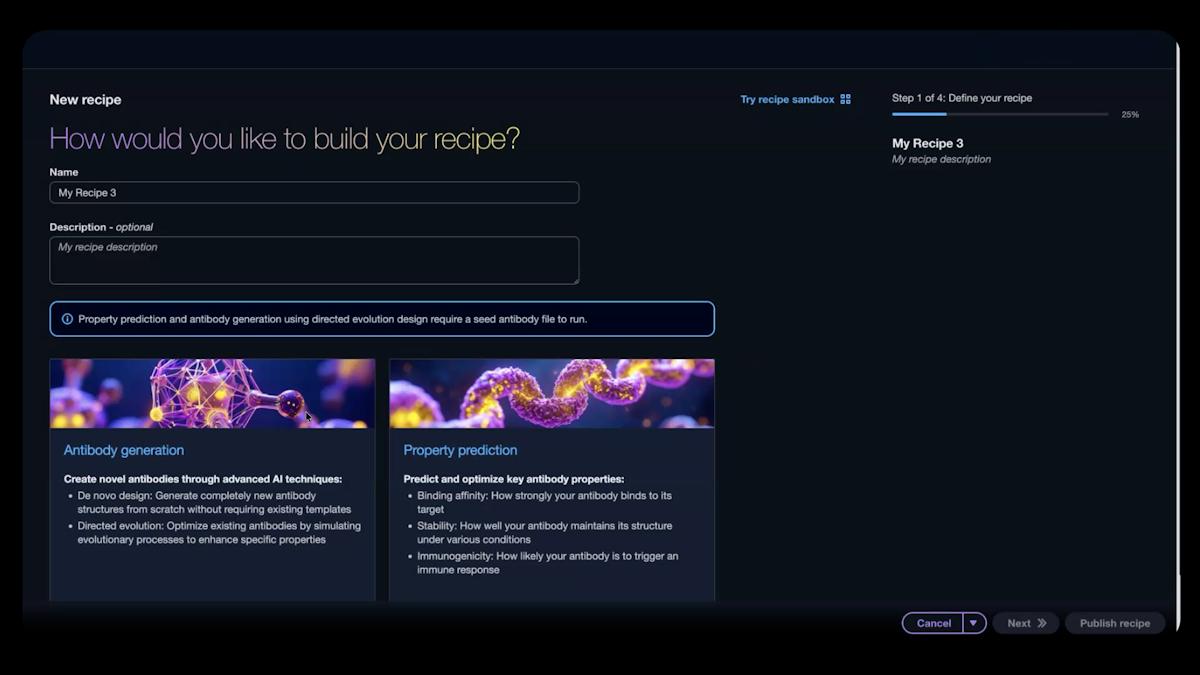Click the info icon in the seed antibody notice
The width and height of the screenshot is (1200, 675).
click(66, 318)
